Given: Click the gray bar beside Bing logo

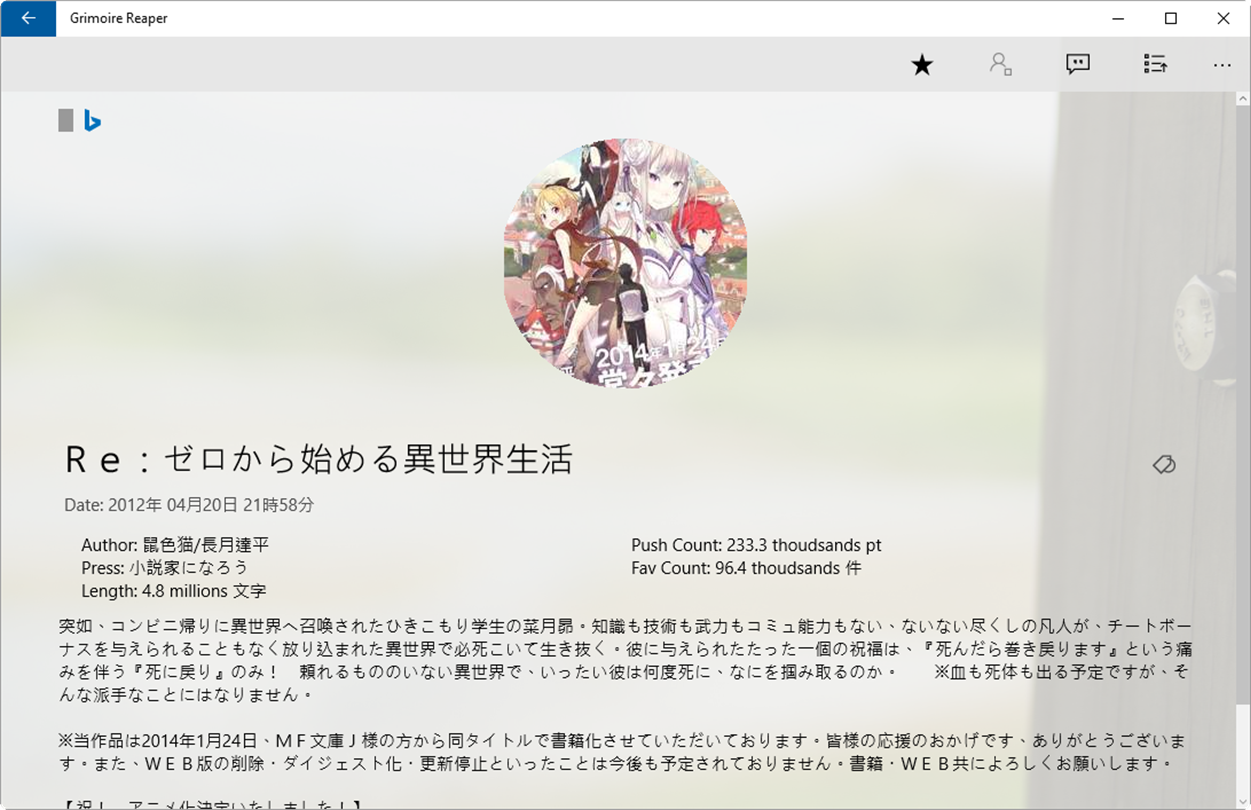Looking at the screenshot, I should click(x=66, y=121).
